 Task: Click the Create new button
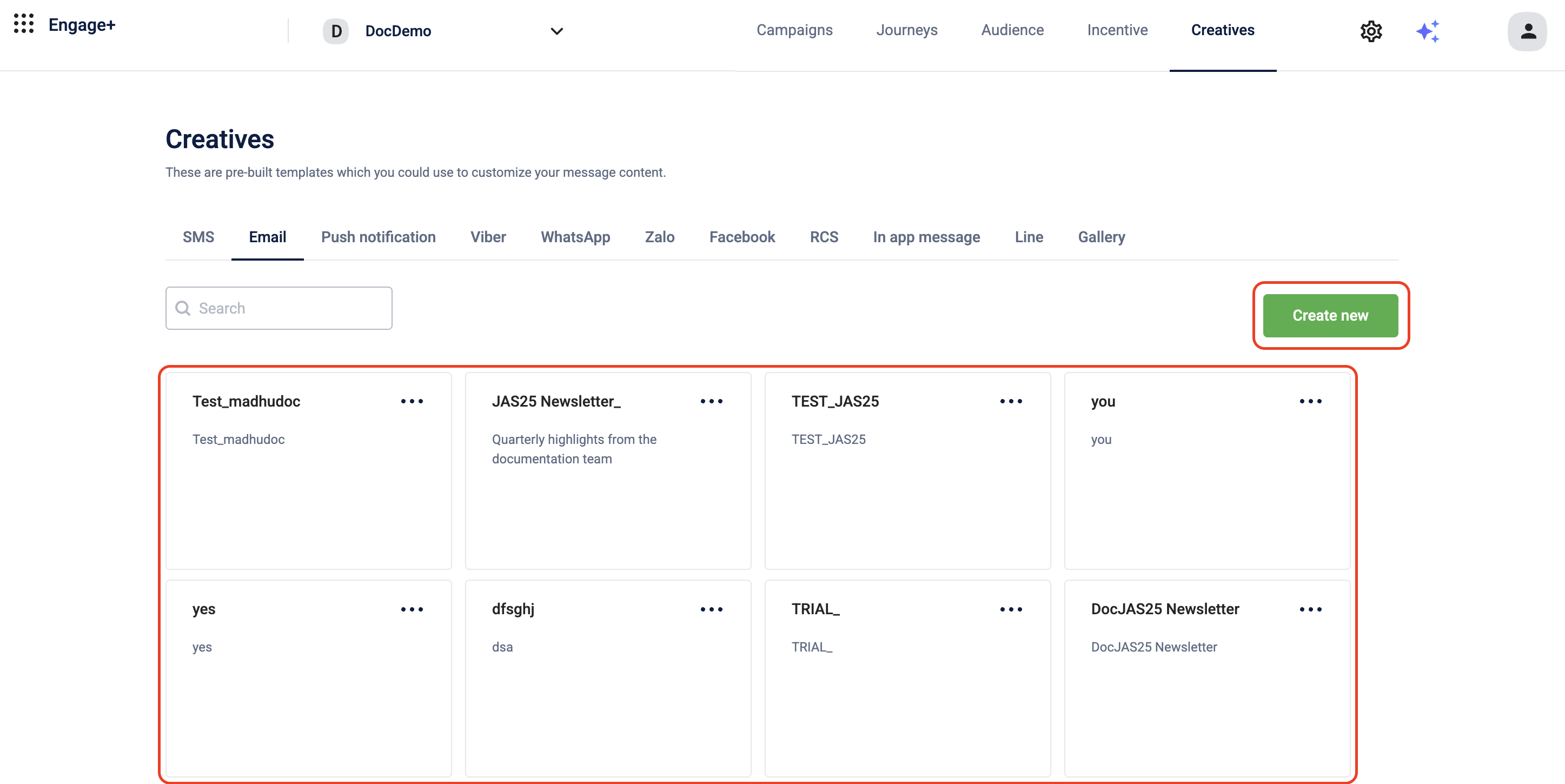(x=1329, y=315)
